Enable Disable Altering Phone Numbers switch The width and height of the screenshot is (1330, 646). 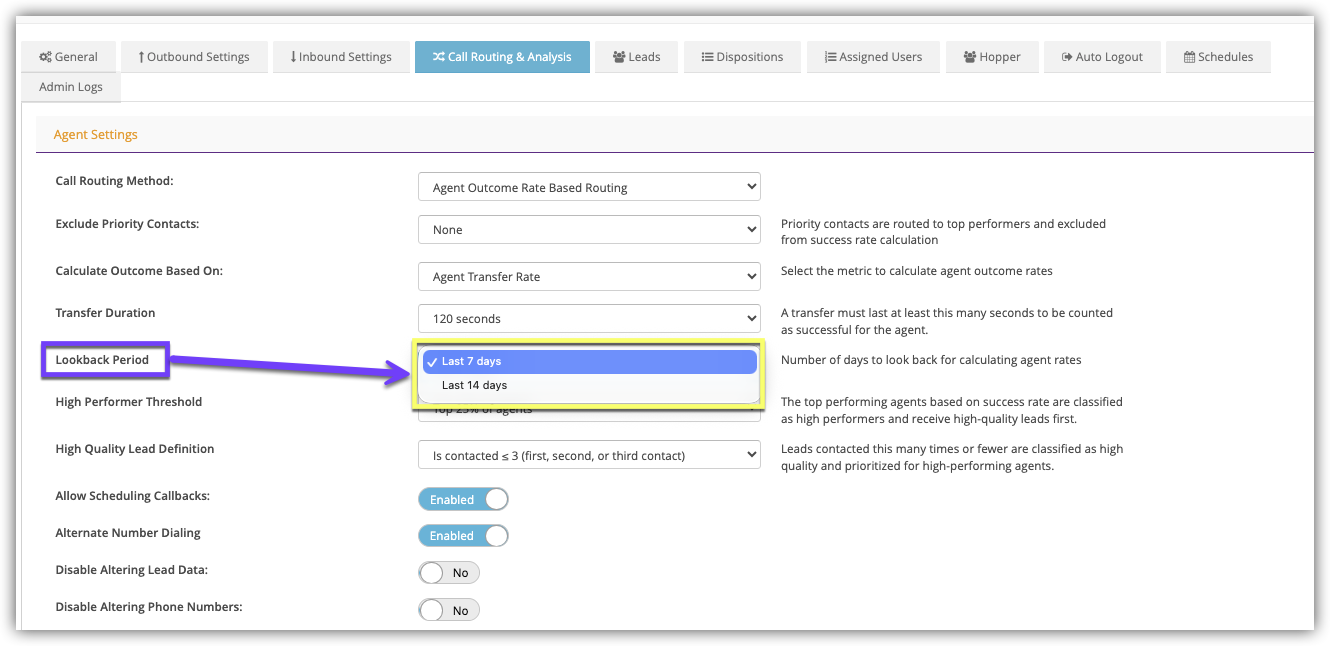[449, 610]
